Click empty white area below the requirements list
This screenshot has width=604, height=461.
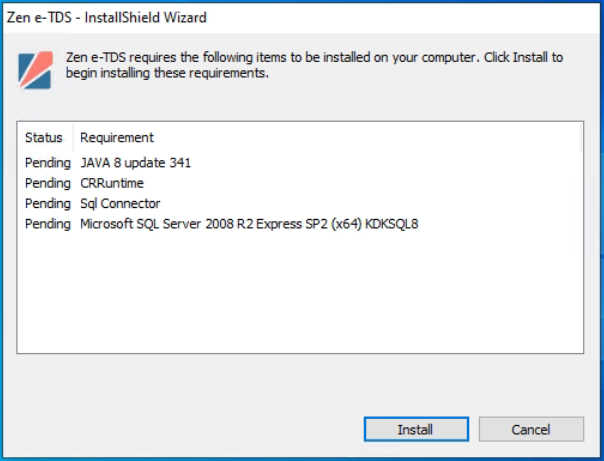(300, 293)
